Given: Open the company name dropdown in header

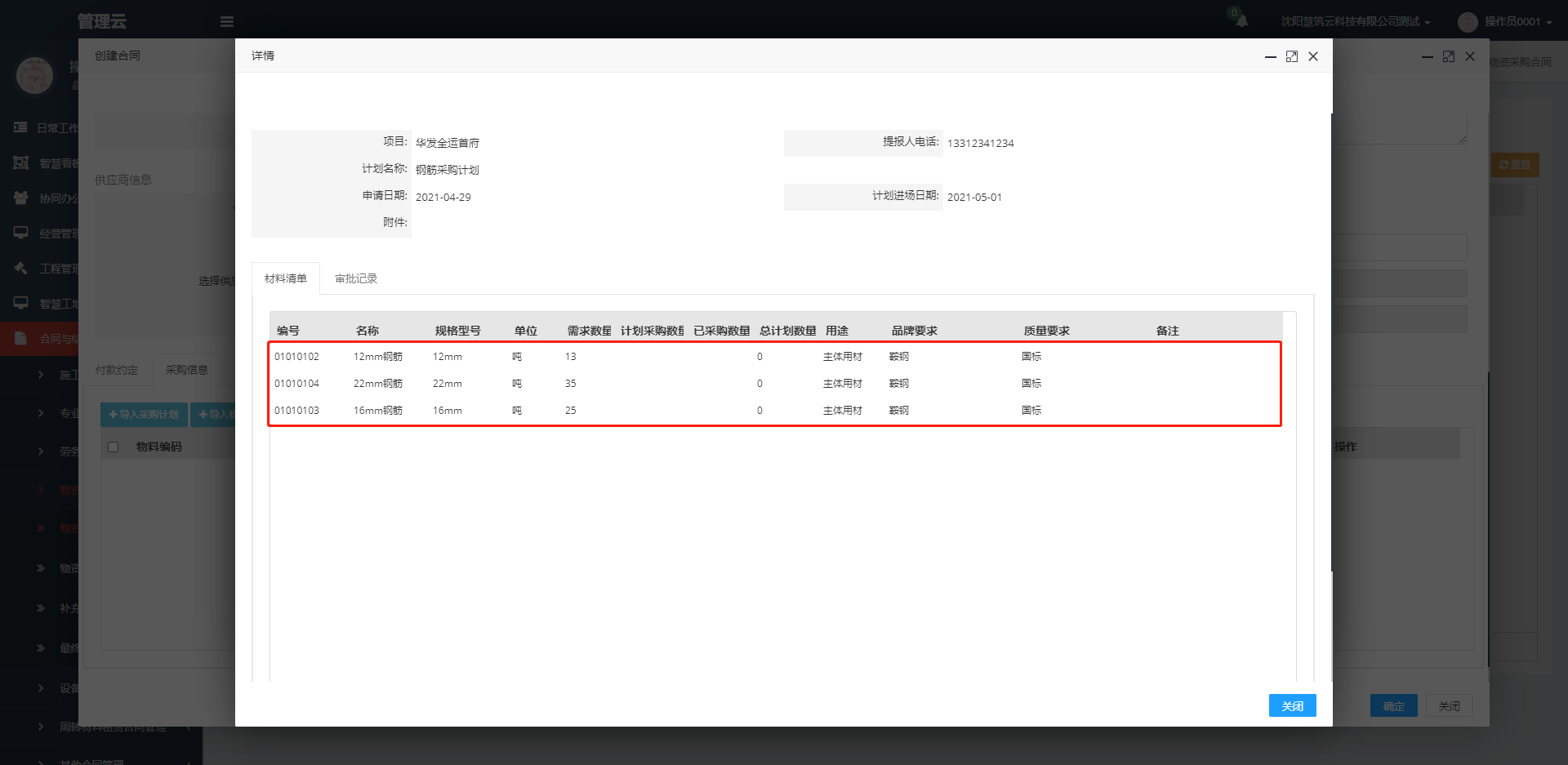Looking at the screenshot, I should 1355,22.
